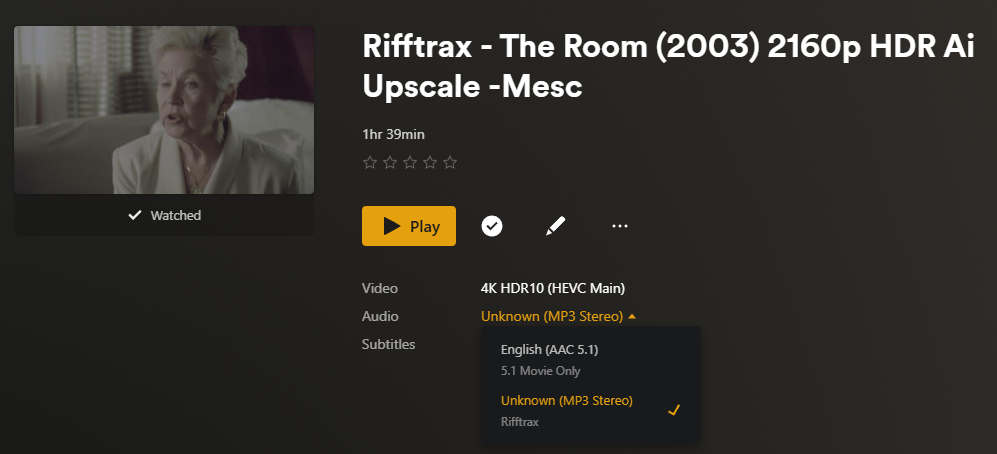Open the edit pencil icon
Viewport: 997px width, 454px height.
point(555,226)
